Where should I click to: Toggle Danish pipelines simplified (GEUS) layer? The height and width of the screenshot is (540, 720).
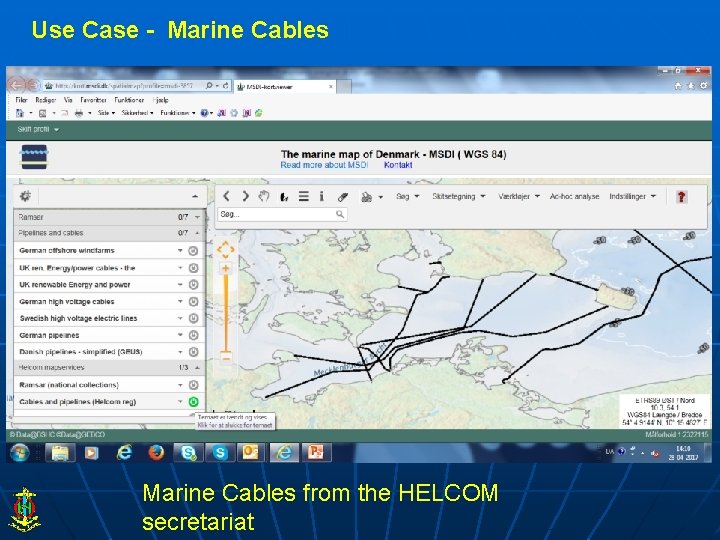pos(193,352)
